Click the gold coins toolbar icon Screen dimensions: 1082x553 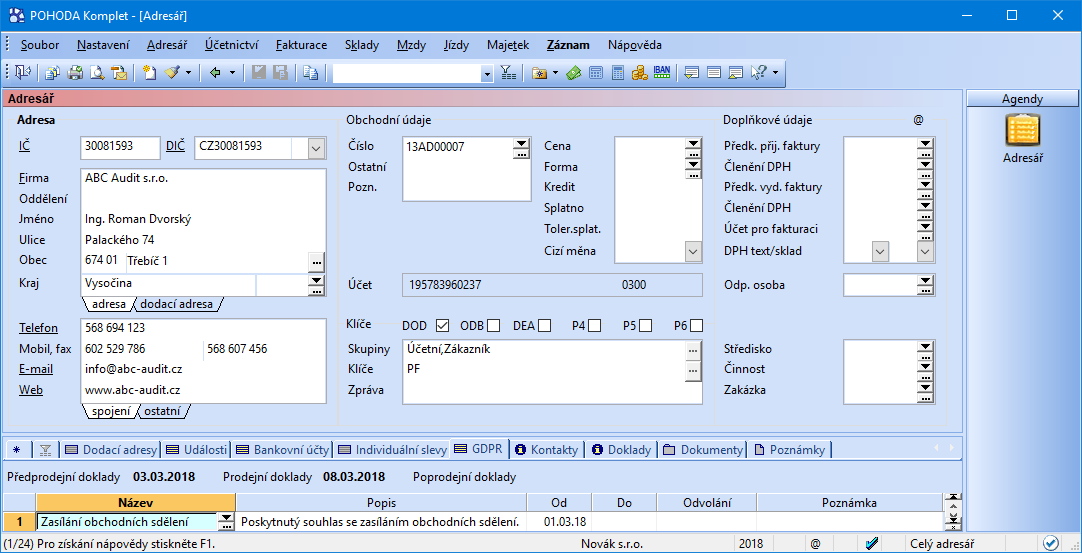click(x=640, y=72)
